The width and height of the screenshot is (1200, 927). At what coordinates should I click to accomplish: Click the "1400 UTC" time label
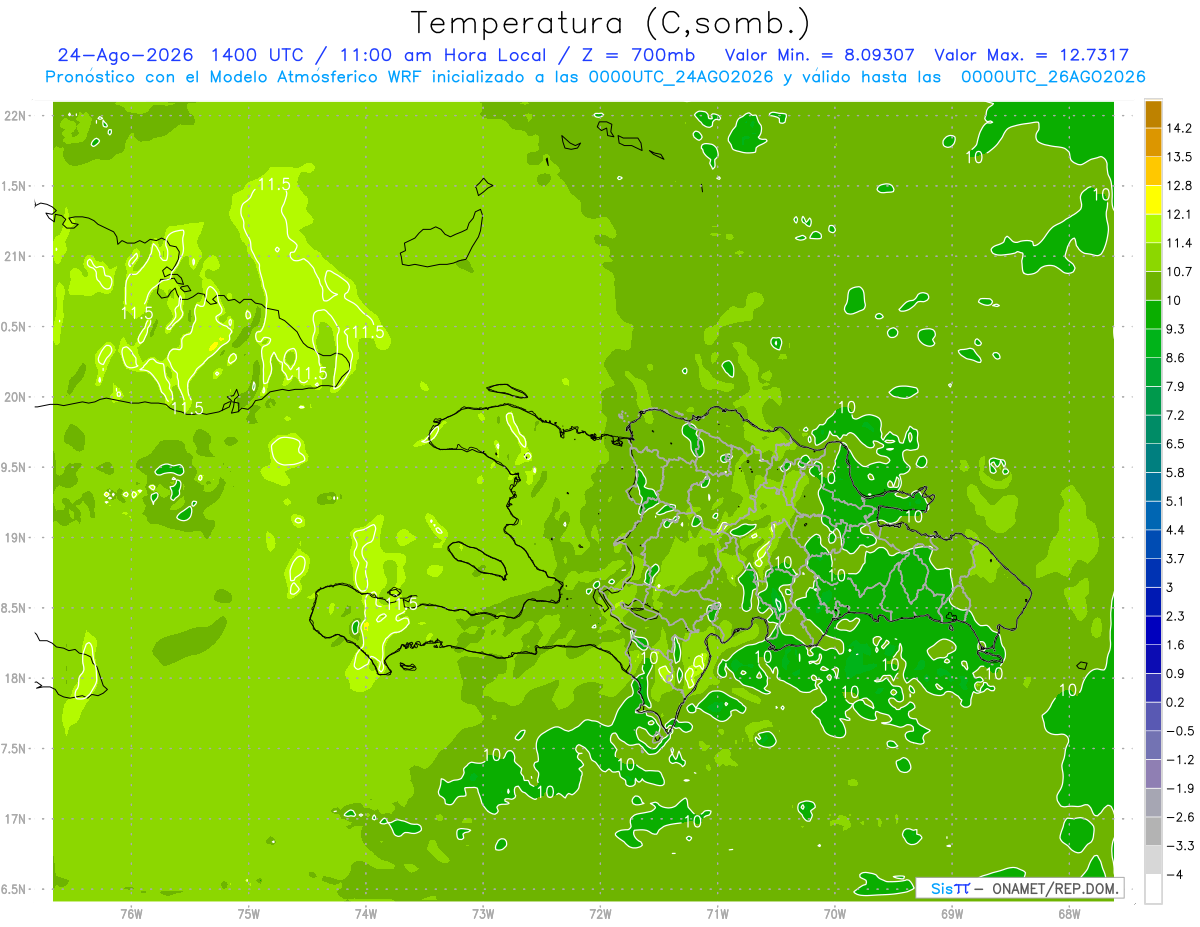[x=259, y=55]
